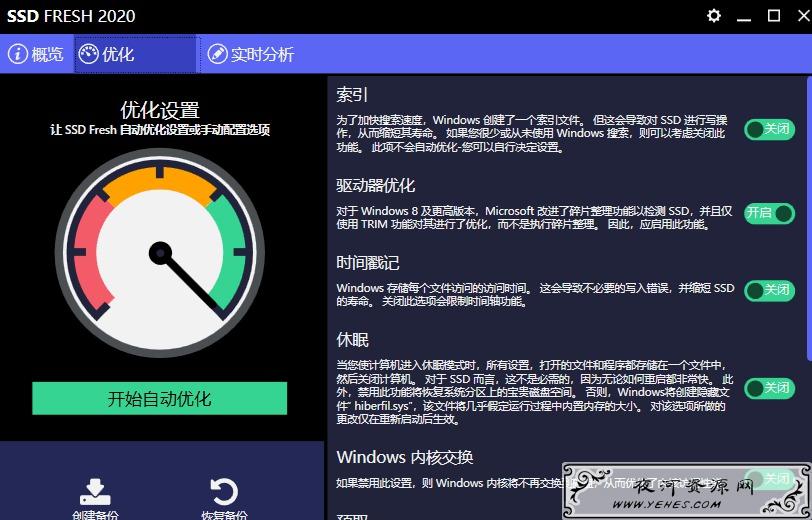Click the optimization speedometer gauge
This screenshot has height=520, width=812.
coord(160,253)
